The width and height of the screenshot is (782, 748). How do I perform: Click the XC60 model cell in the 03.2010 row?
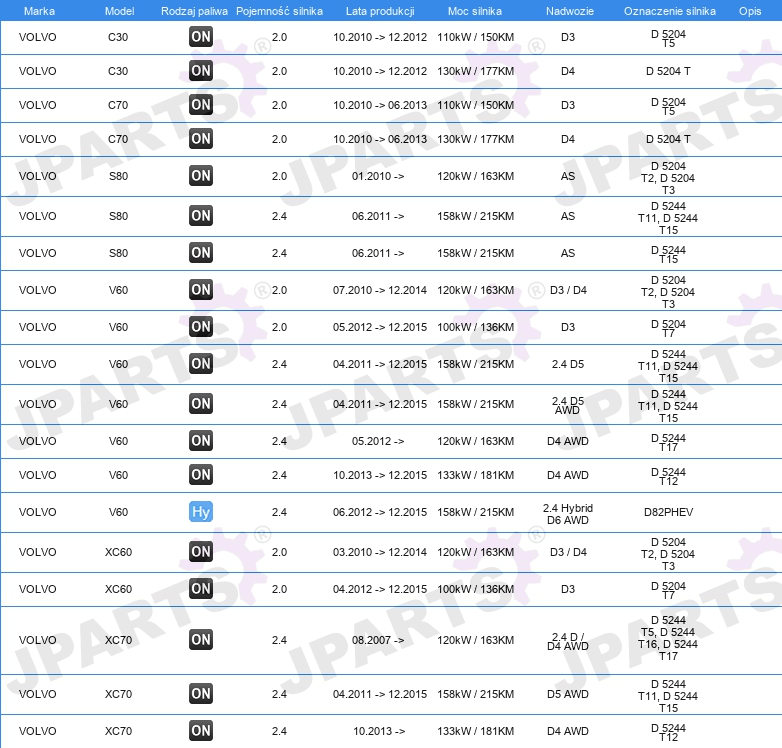pos(118,552)
